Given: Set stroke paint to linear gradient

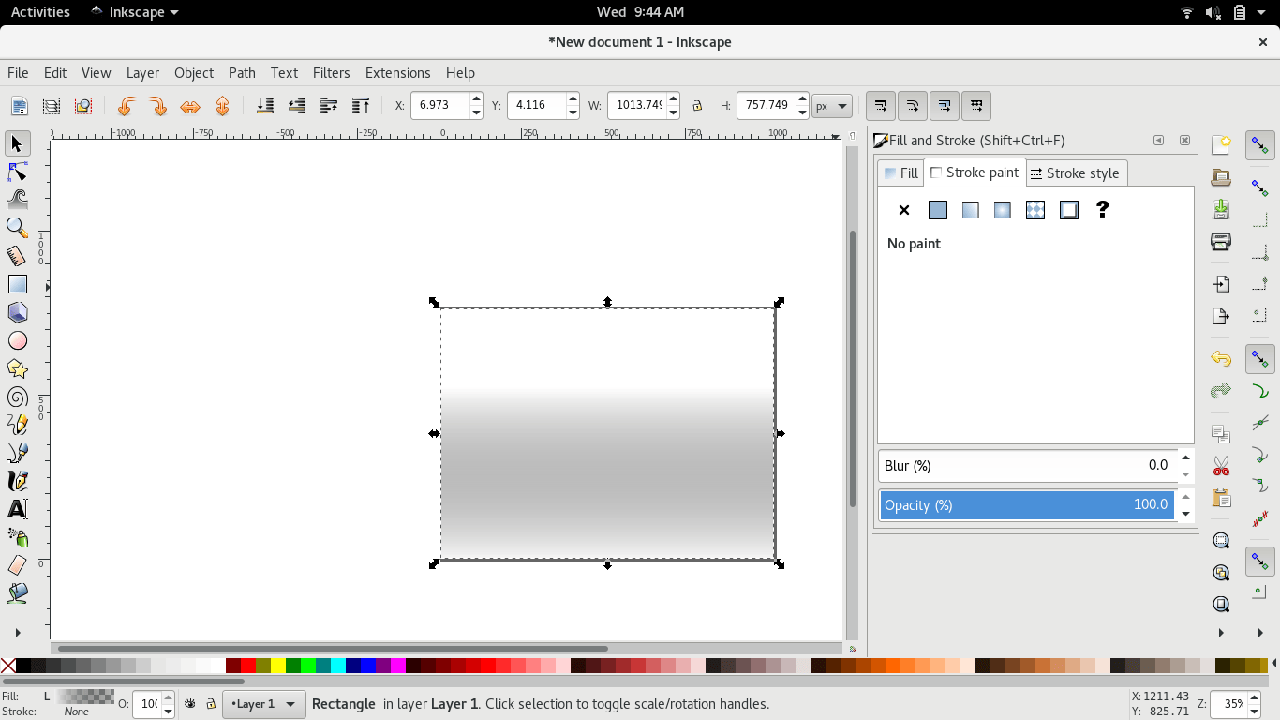Looking at the screenshot, I should tap(970, 210).
